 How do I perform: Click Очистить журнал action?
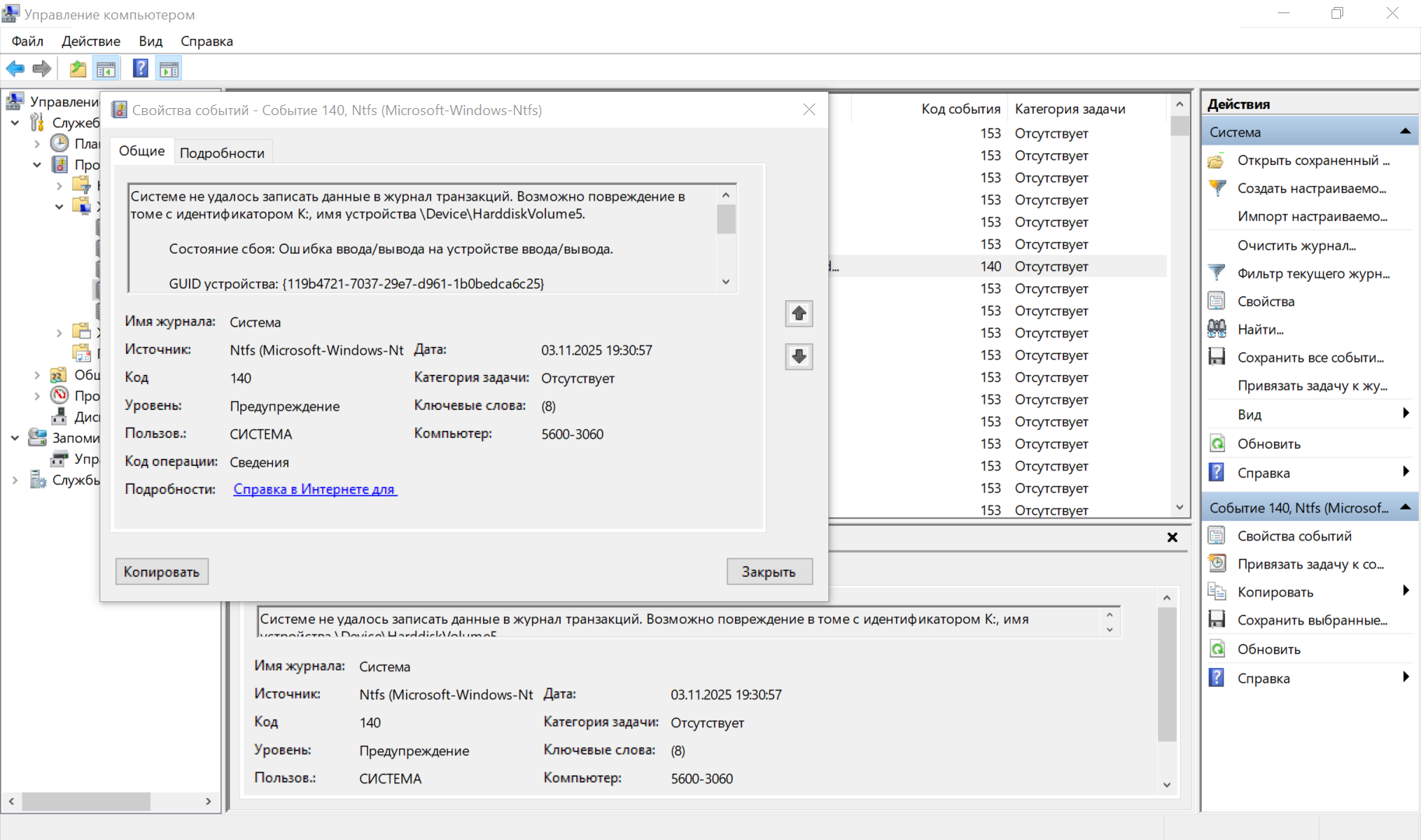coord(1297,246)
